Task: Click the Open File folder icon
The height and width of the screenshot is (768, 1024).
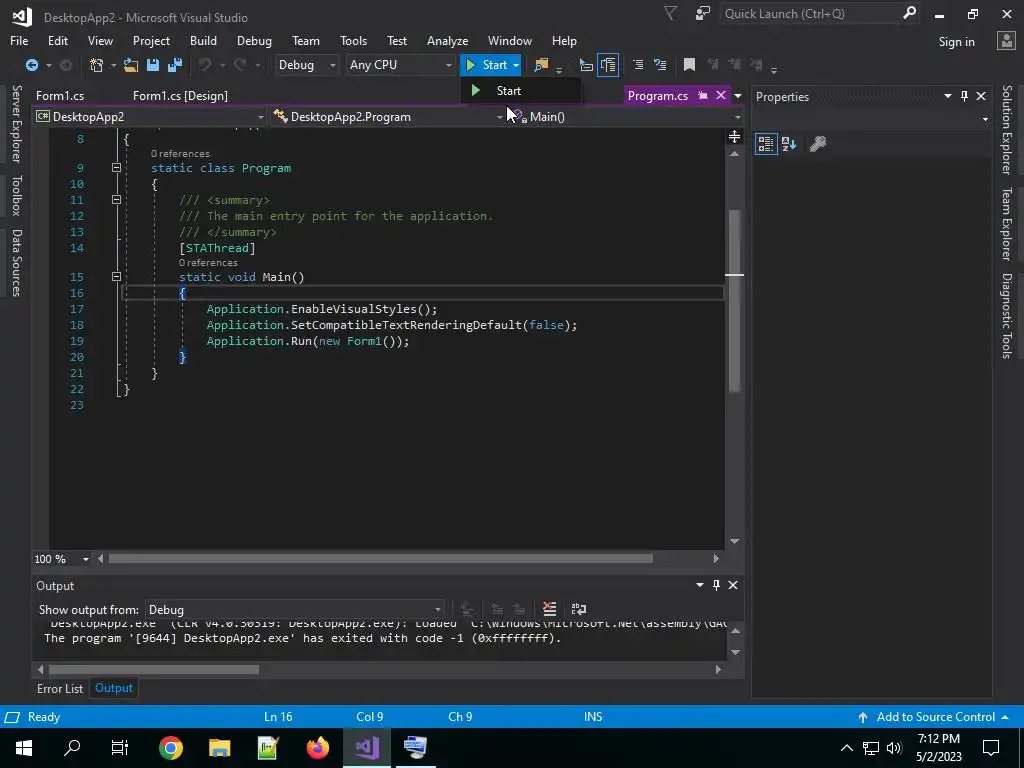Action: (131, 65)
